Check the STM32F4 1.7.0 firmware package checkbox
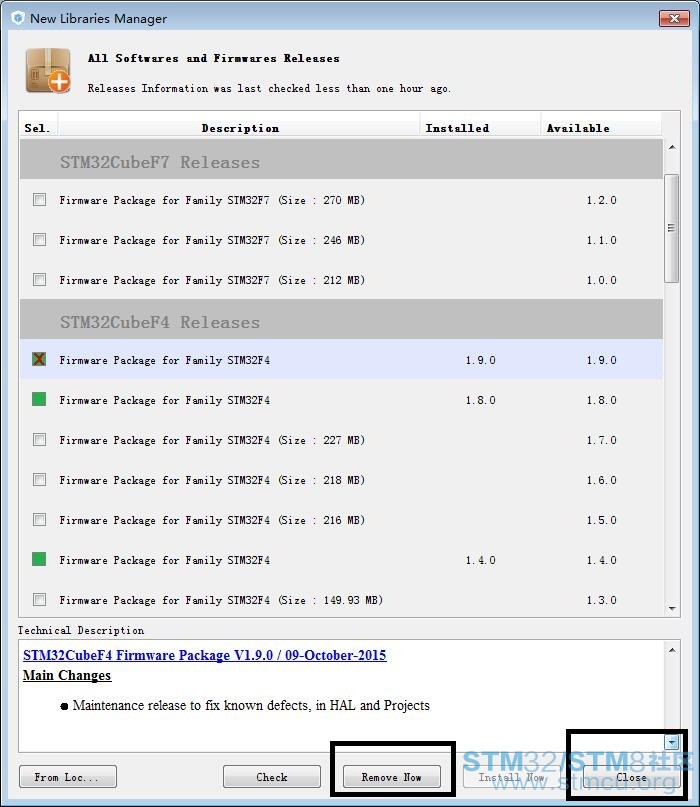The image size is (700, 807). coord(39,440)
